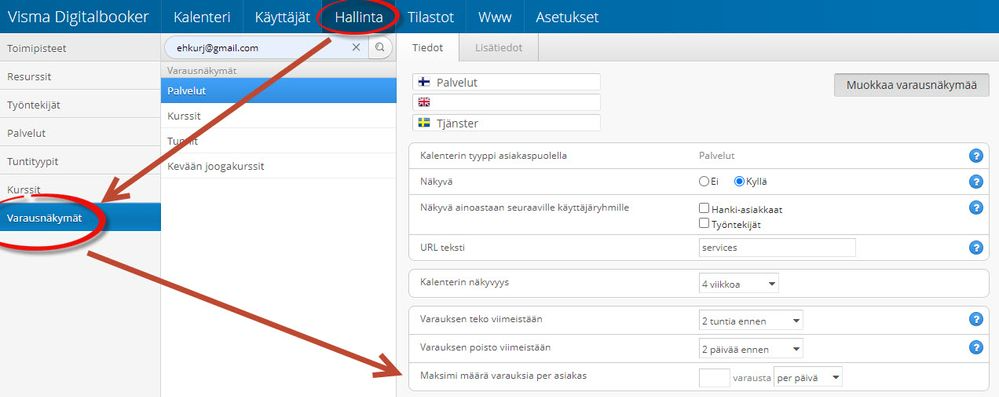This screenshot has height=397, width=999.
Task: Open Palvelut in the left sidebar
Action: (80, 133)
